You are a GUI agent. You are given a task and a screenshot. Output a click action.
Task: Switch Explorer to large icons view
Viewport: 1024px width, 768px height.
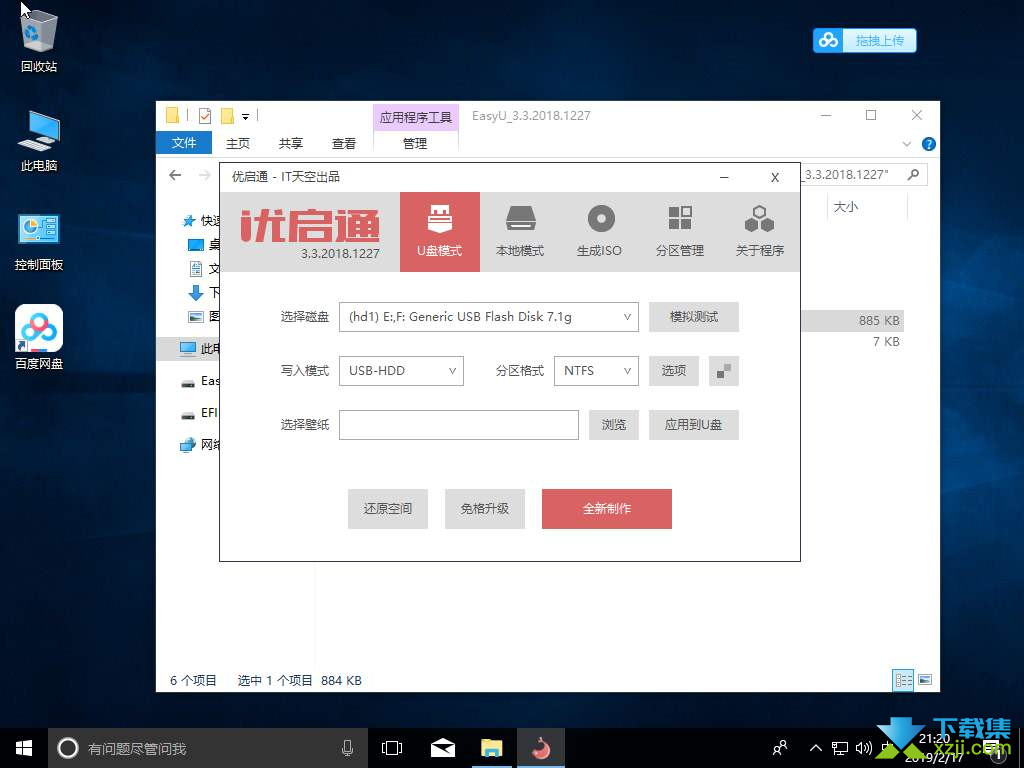pyautogui.click(x=925, y=680)
